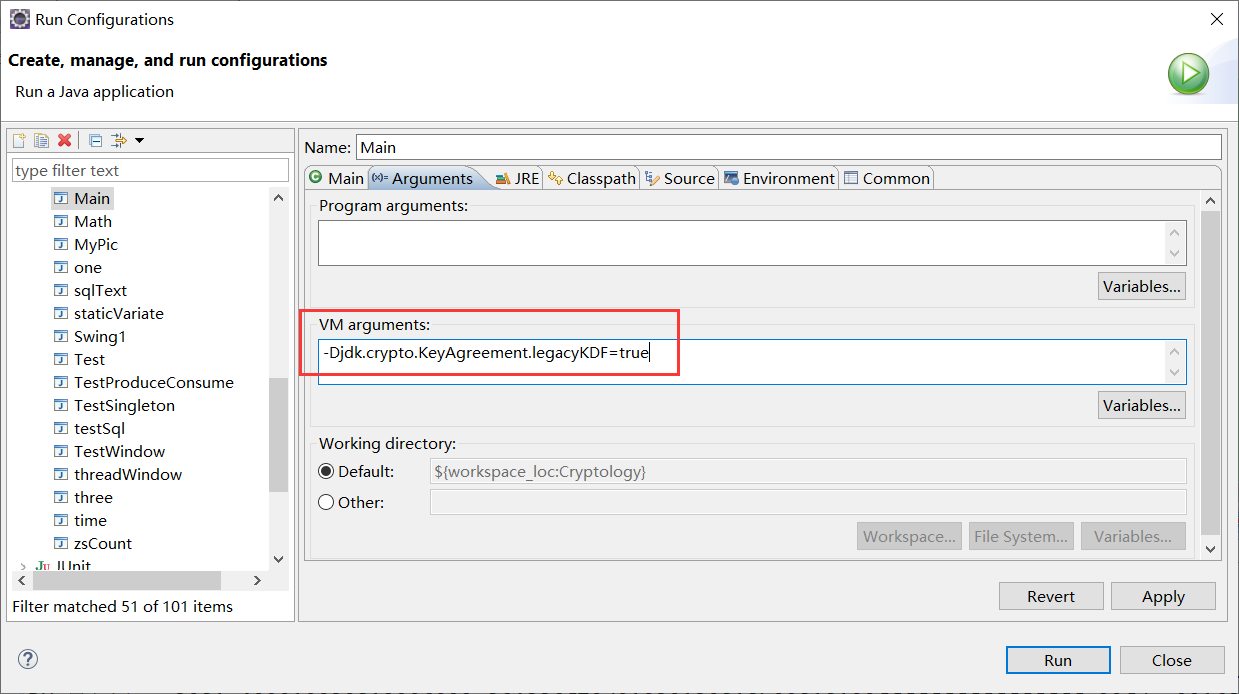Click the Eclipse icon in the title bar
This screenshot has width=1239, height=694.
(19, 19)
